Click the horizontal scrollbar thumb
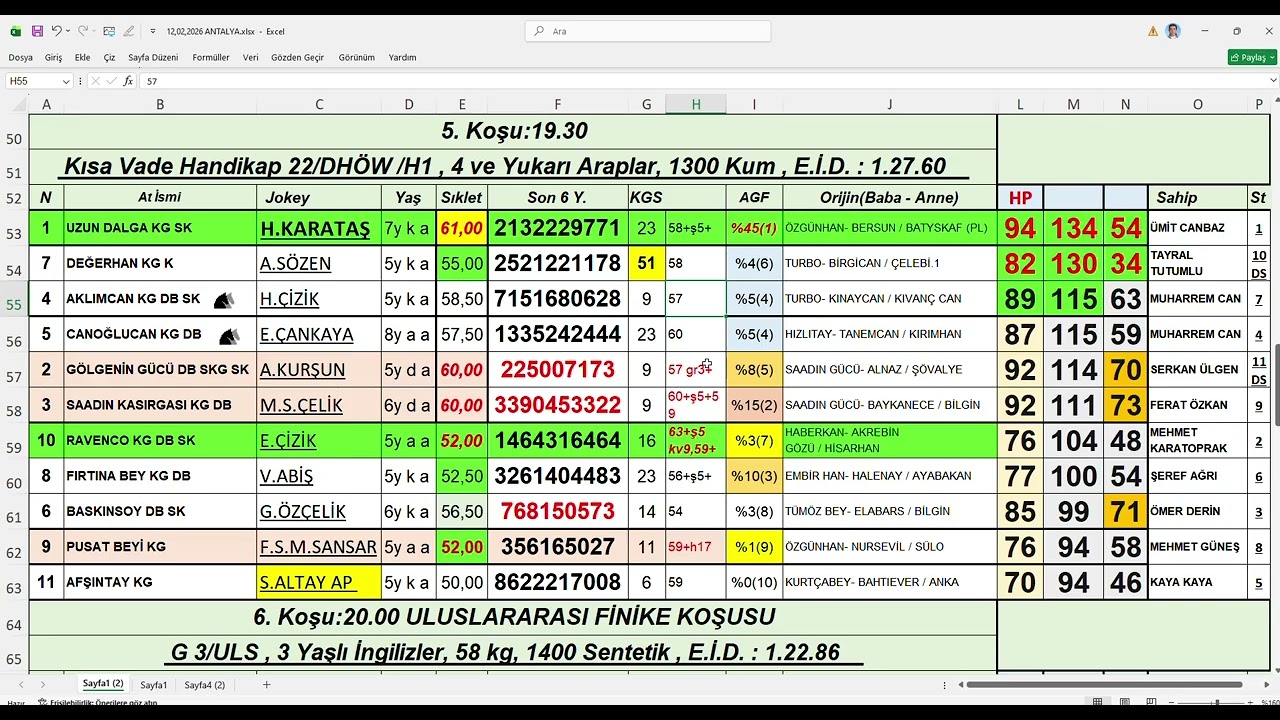 click(x=1105, y=685)
